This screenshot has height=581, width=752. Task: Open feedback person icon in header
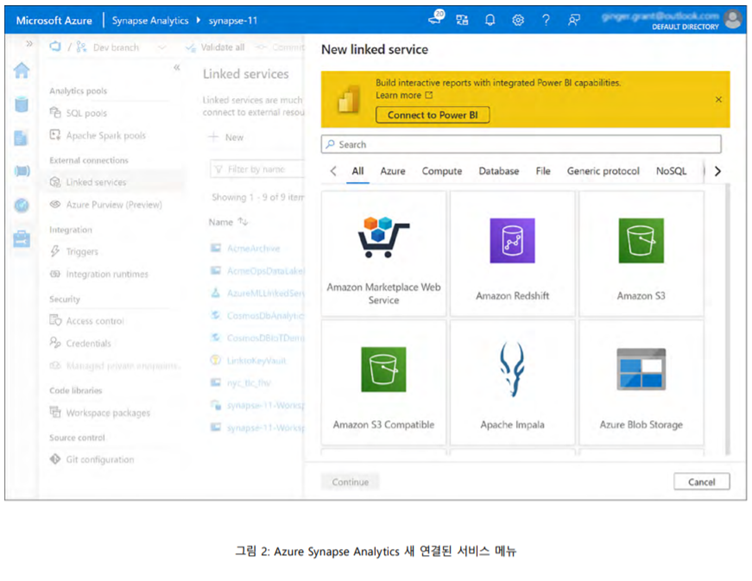click(x=574, y=20)
